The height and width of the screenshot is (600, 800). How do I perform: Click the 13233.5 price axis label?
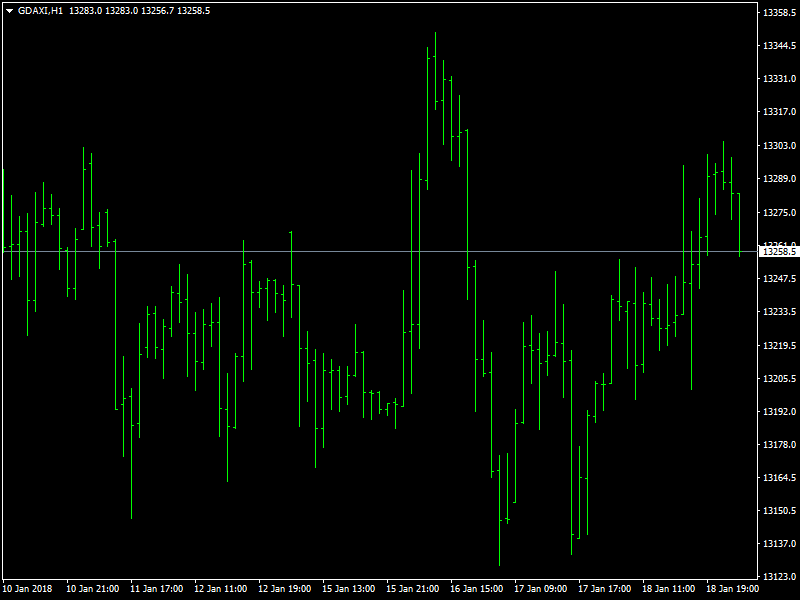click(x=779, y=312)
